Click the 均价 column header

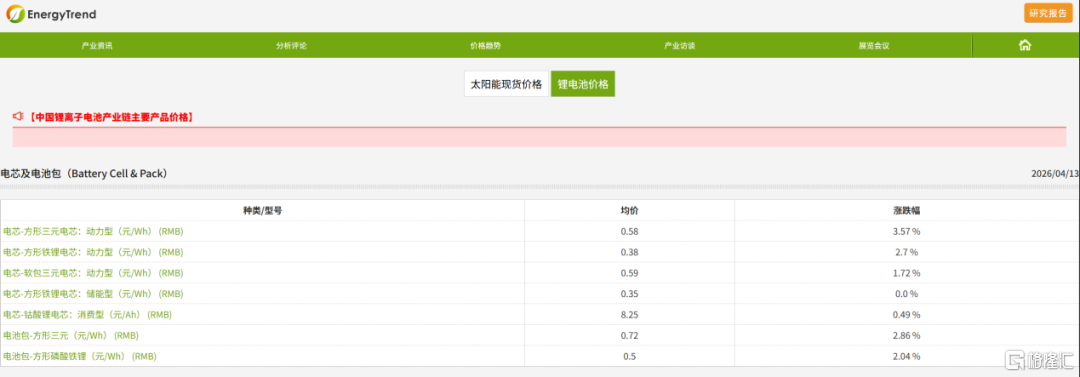click(x=629, y=211)
